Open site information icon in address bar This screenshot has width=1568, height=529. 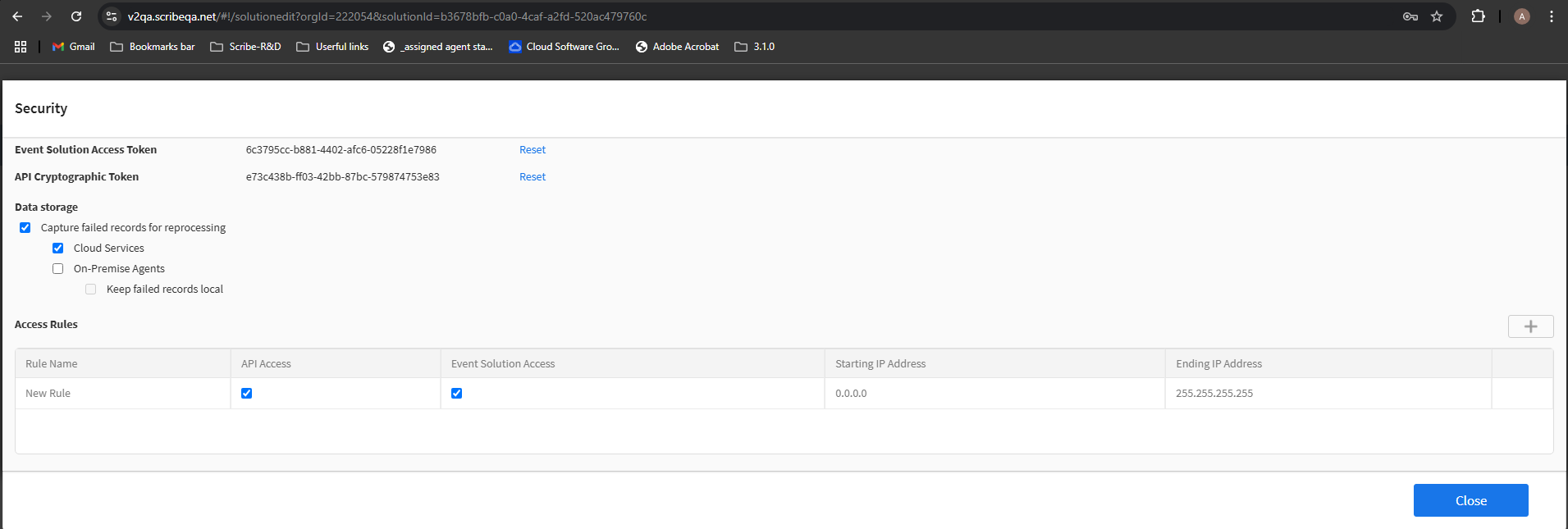(x=112, y=16)
